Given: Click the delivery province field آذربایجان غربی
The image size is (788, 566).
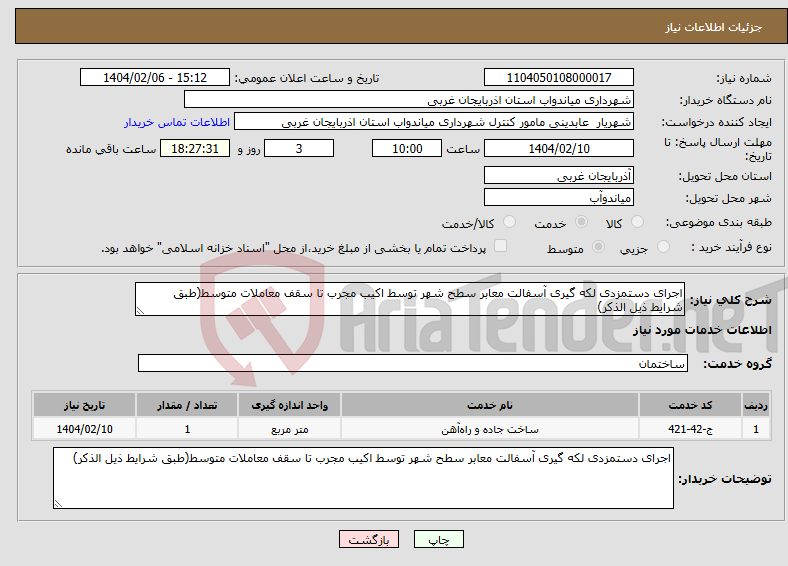Looking at the screenshot, I should click(x=558, y=175).
